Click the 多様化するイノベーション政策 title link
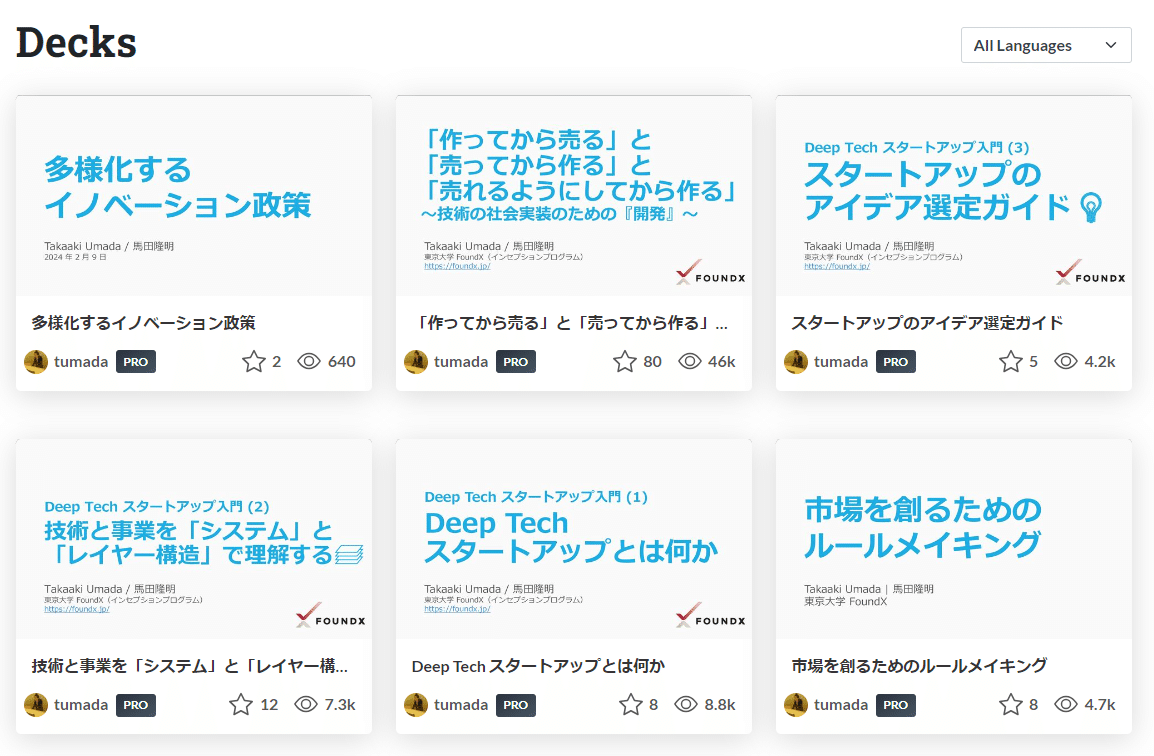The width and height of the screenshot is (1154, 756). click(144, 322)
